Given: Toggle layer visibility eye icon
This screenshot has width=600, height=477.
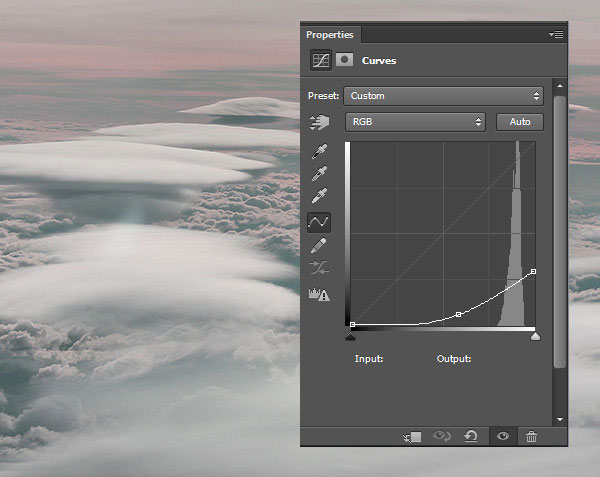Looking at the screenshot, I should click(503, 437).
